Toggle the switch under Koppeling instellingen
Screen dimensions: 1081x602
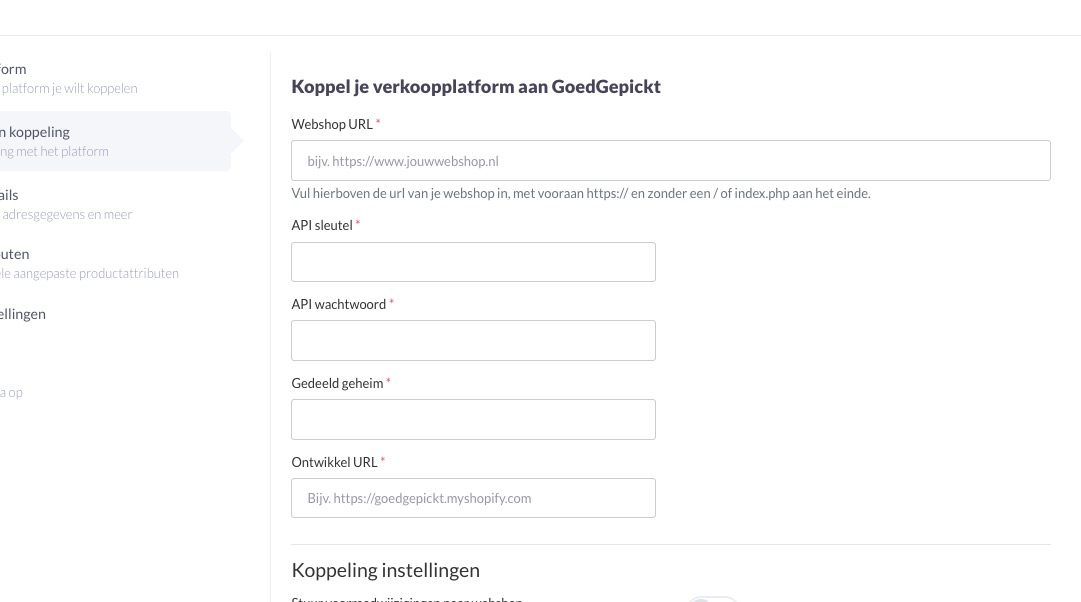pyautogui.click(x=713, y=599)
